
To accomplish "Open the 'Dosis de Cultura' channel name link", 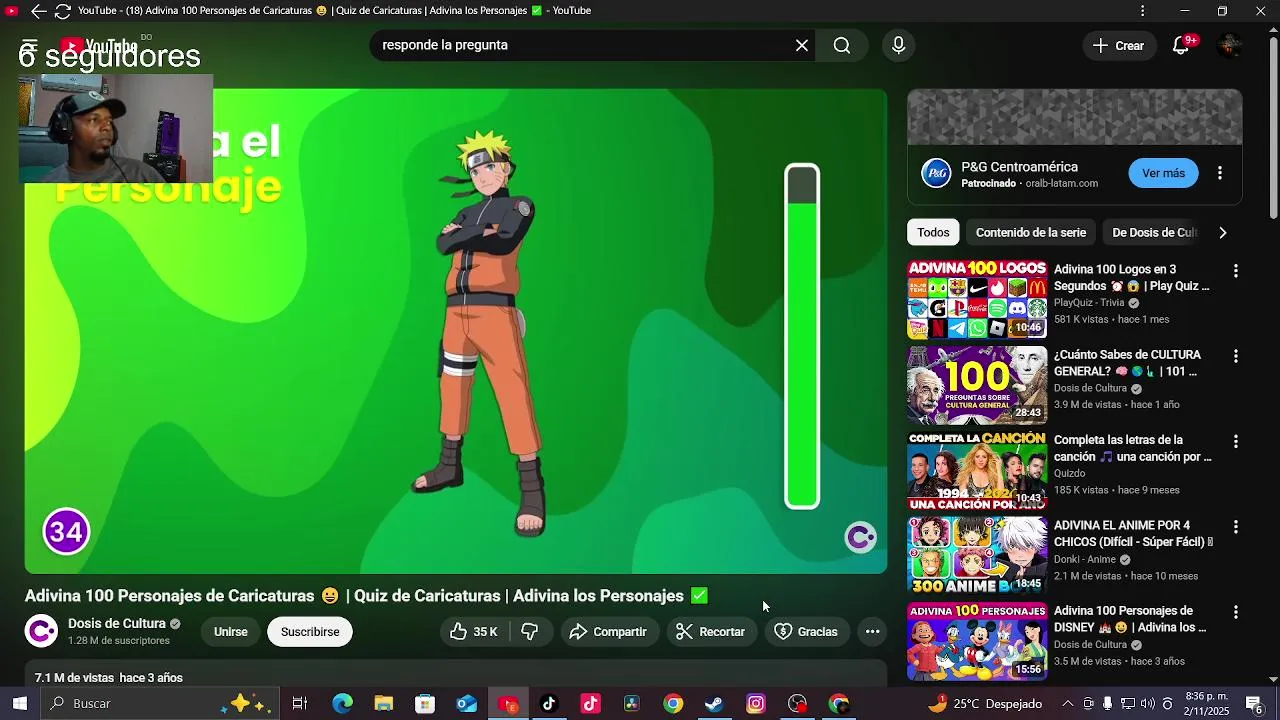I will tap(117, 623).
